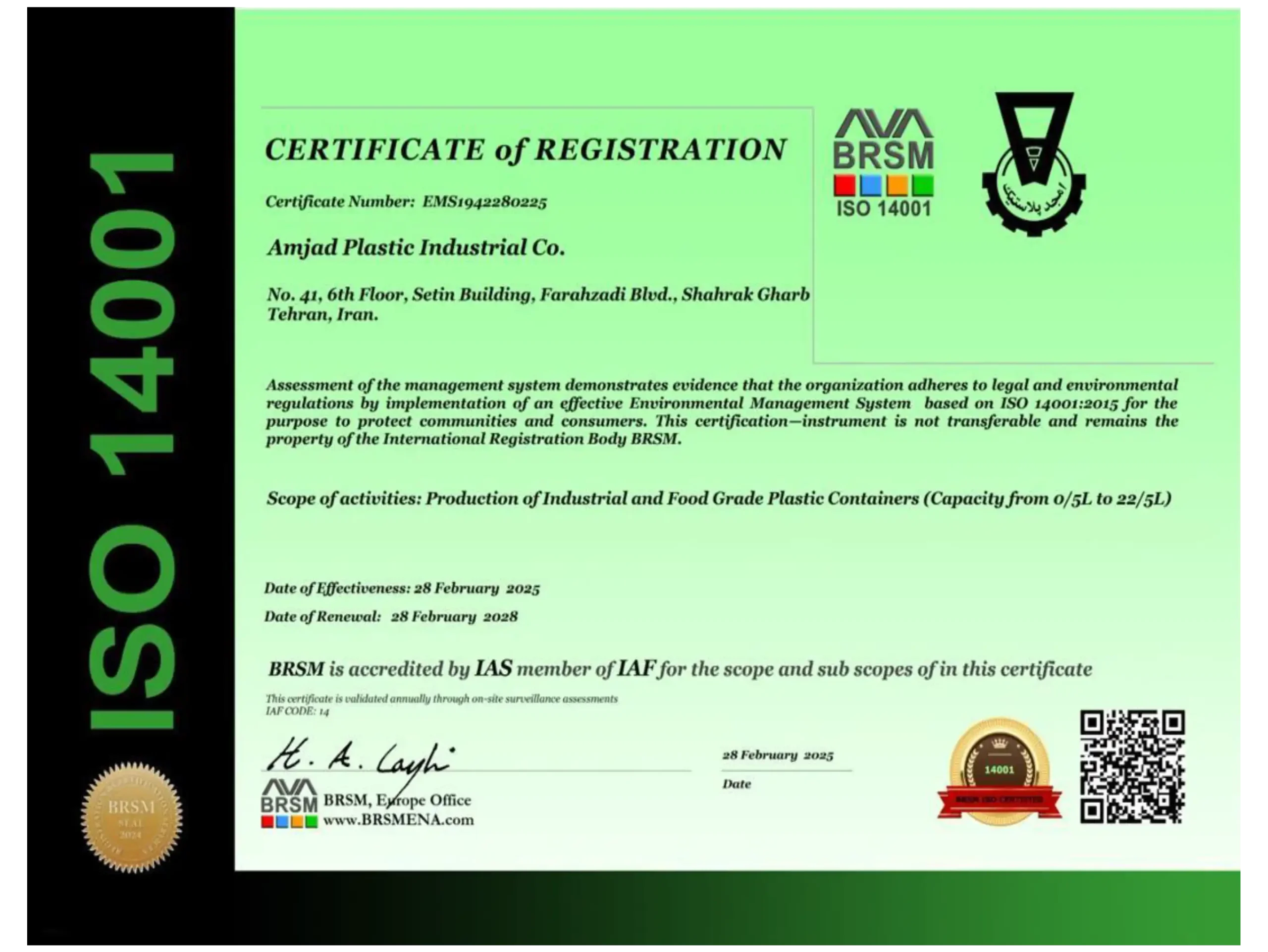Screen dimensions: 1268x952
Task: Click the address line starting No. 41, 6th Floor
Action: 538,295
